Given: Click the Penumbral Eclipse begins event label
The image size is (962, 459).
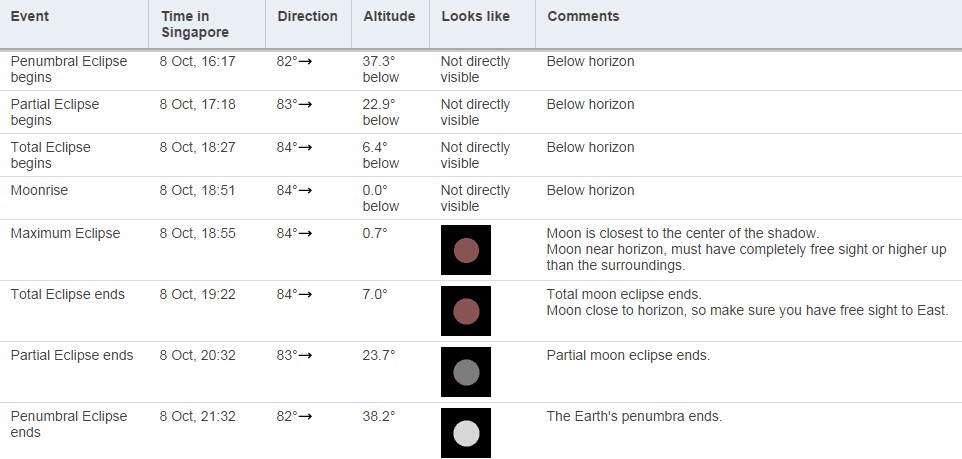Looking at the screenshot, I should 69,69.
